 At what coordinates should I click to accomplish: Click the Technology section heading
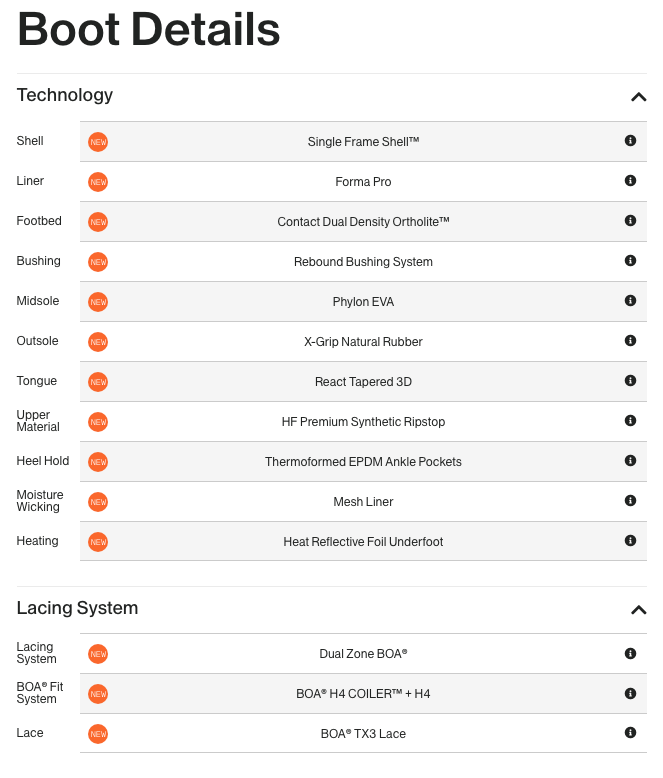tap(65, 95)
